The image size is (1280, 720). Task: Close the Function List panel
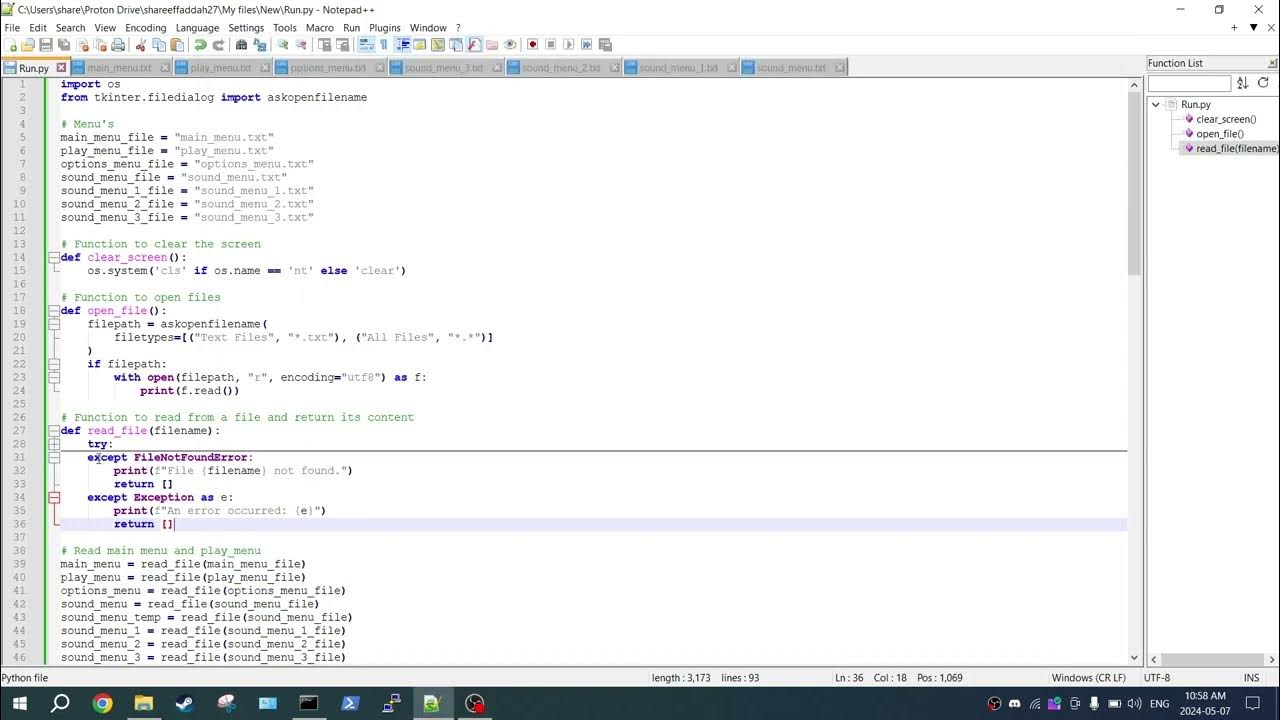click(x=1270, y=63)
